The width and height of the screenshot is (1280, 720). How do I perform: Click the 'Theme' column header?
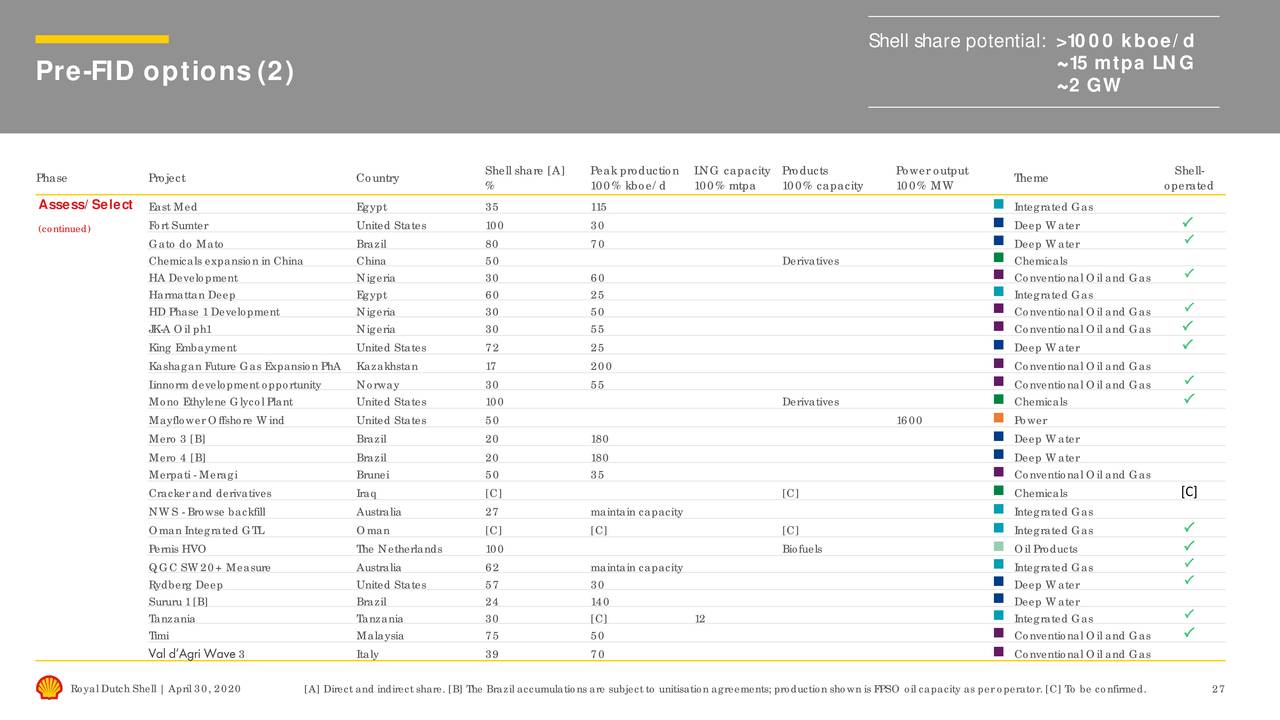[x=1031, y=178]
